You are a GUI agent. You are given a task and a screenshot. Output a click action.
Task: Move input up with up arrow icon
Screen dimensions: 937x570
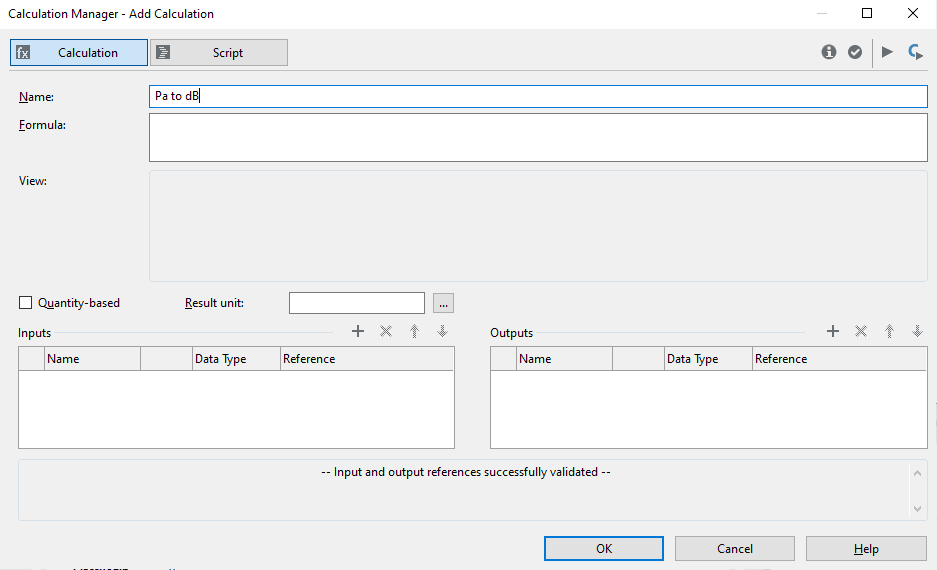[x=414, y=331]
